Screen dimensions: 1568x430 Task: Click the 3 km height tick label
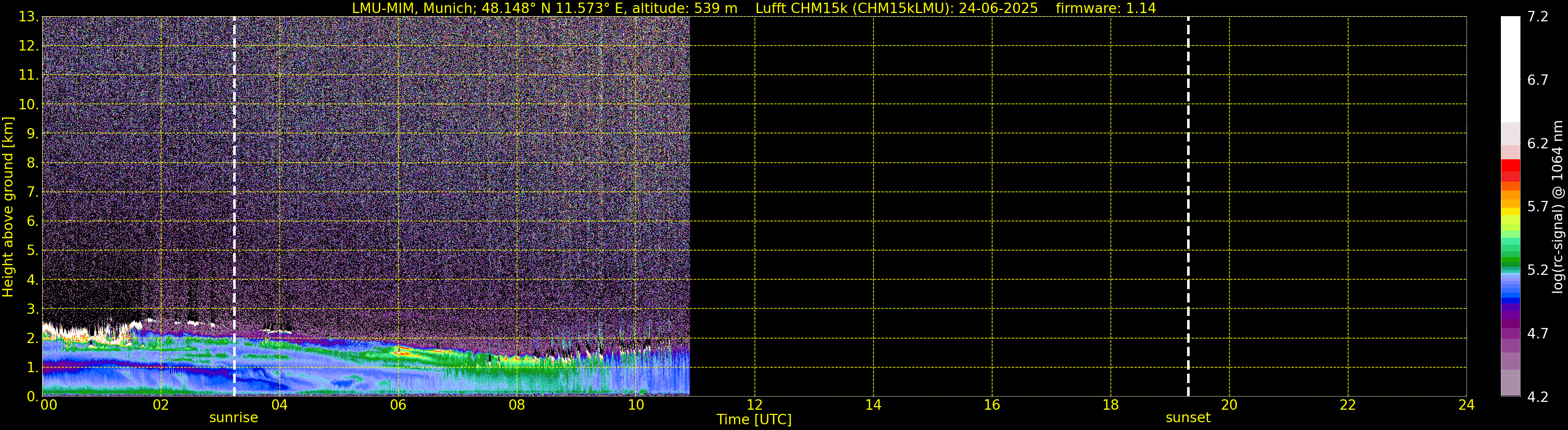pyautogui.click(x=32, y=309)
